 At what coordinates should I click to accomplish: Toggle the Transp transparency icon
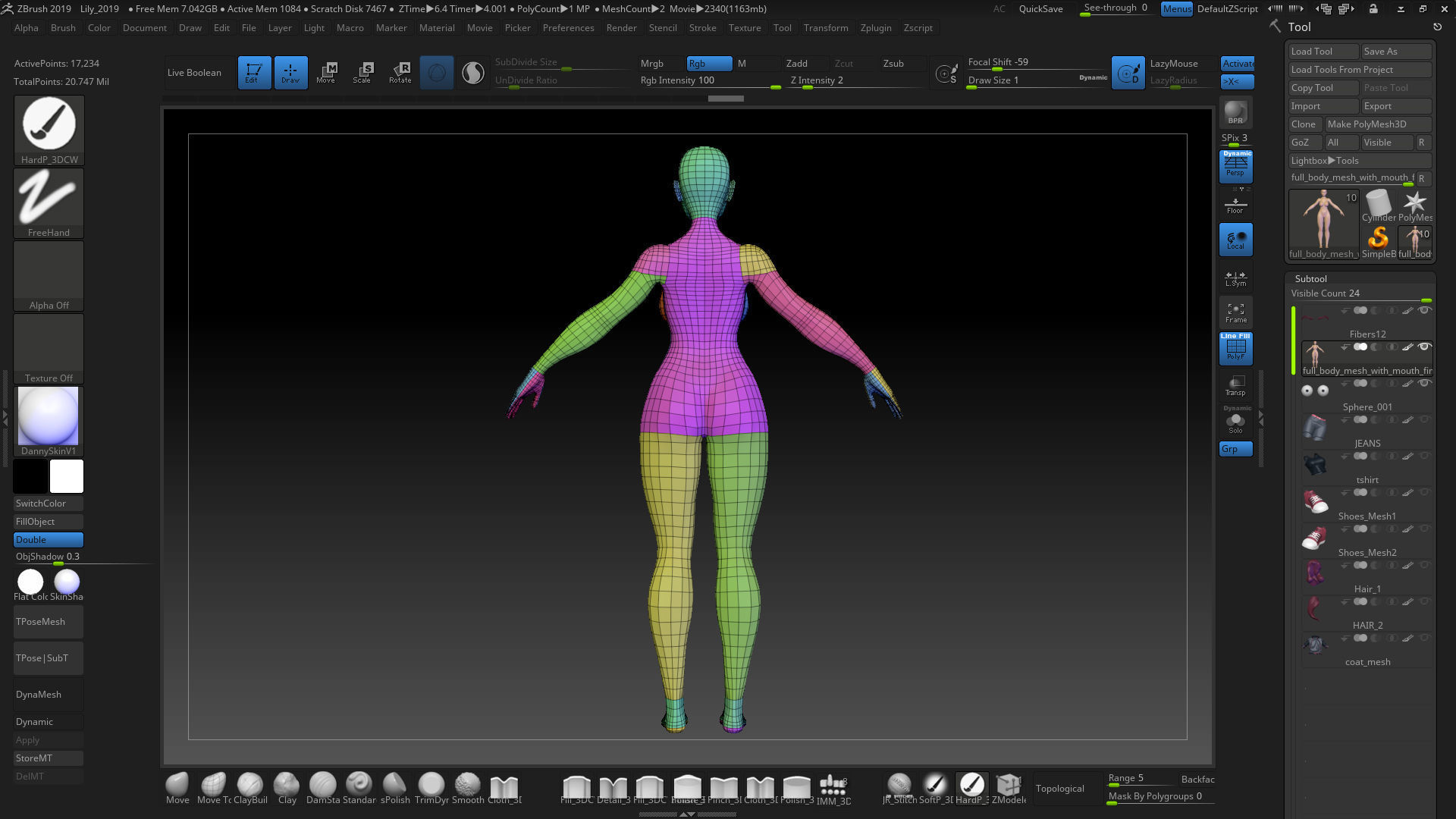[1235, 386]
